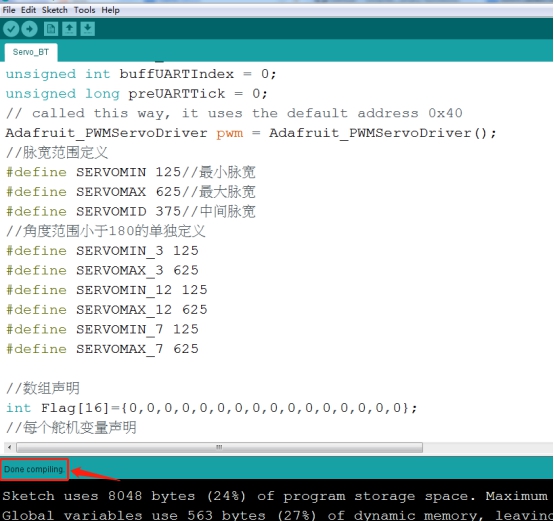554x521 pixels.
Task: Open the Edit menu
Action: coord(28,10)
